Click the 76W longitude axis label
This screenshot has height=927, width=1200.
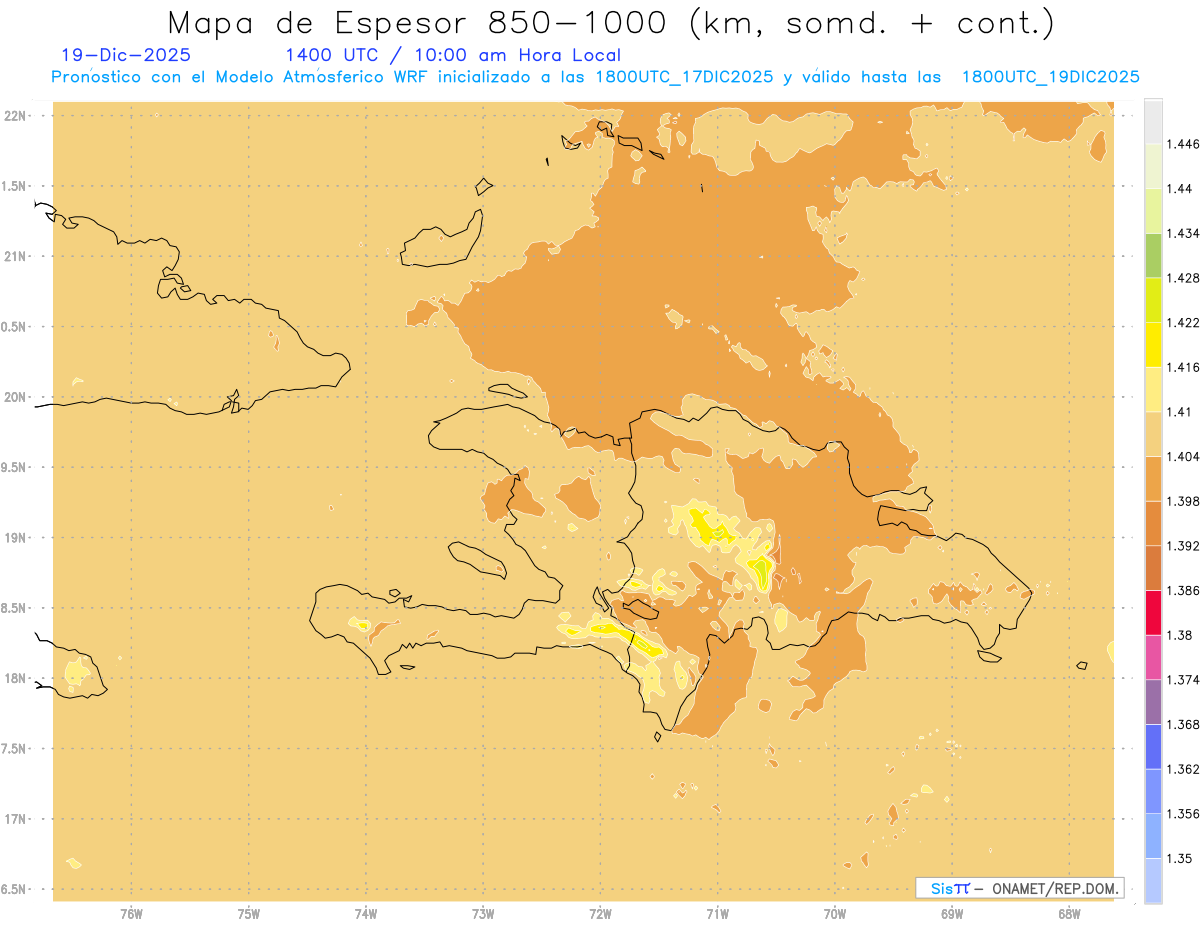(131, 915)
